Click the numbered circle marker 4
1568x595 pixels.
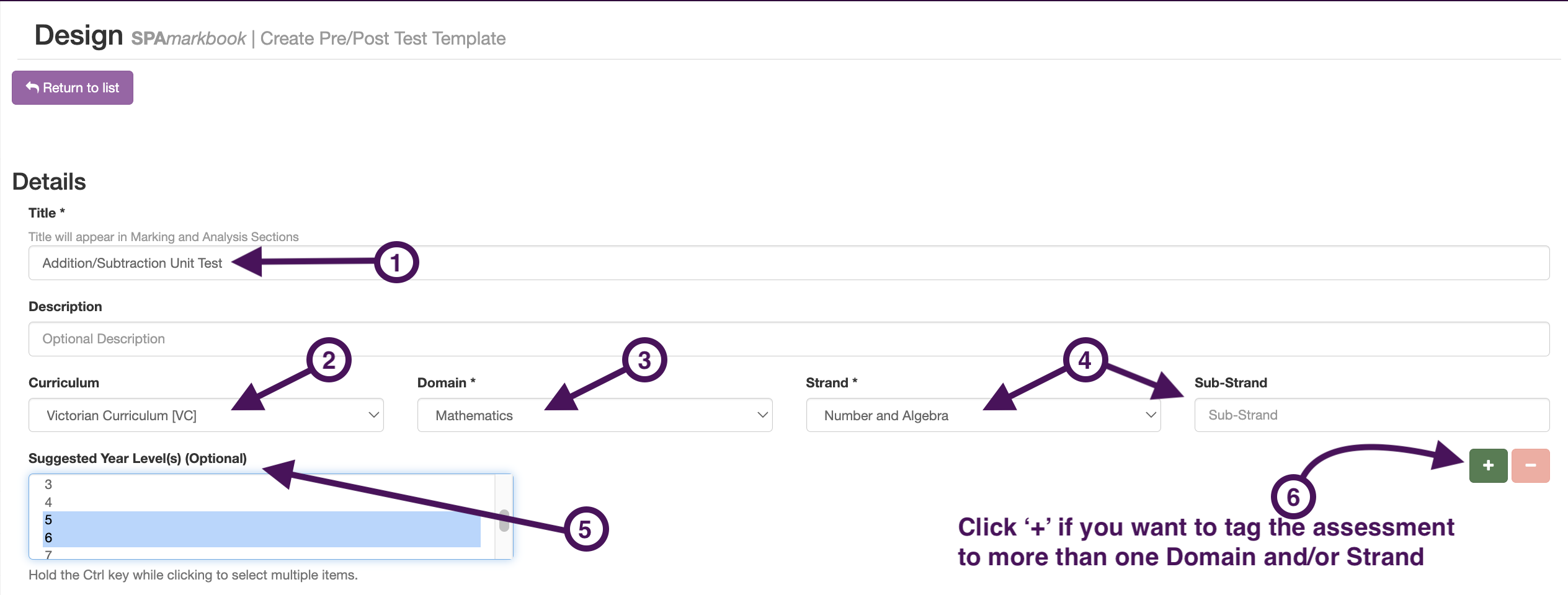(x=1085, y=360)
